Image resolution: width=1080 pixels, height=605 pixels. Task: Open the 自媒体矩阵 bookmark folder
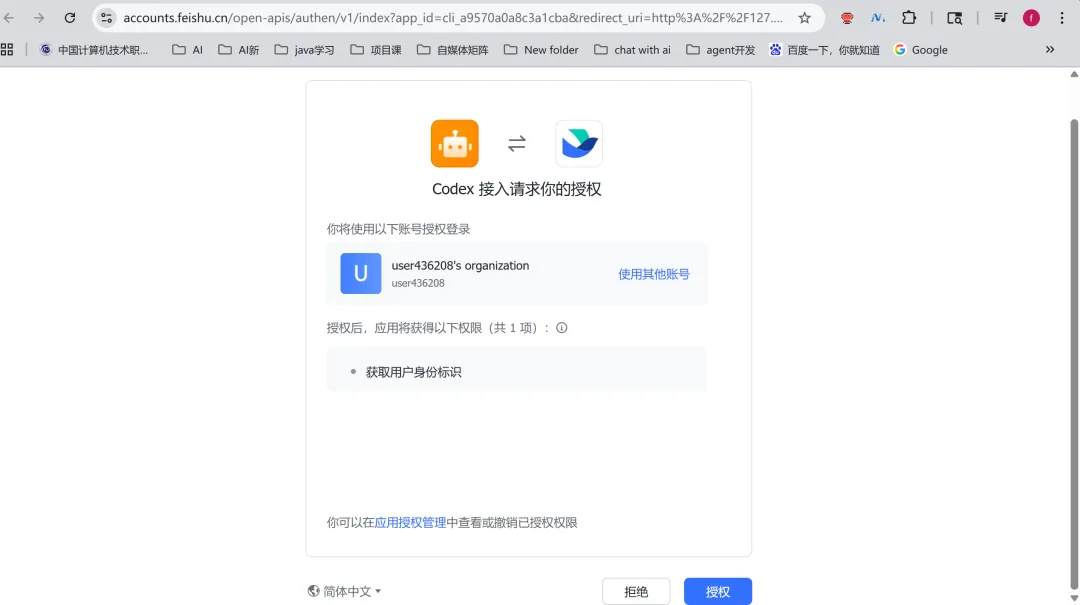coord(453,50)
